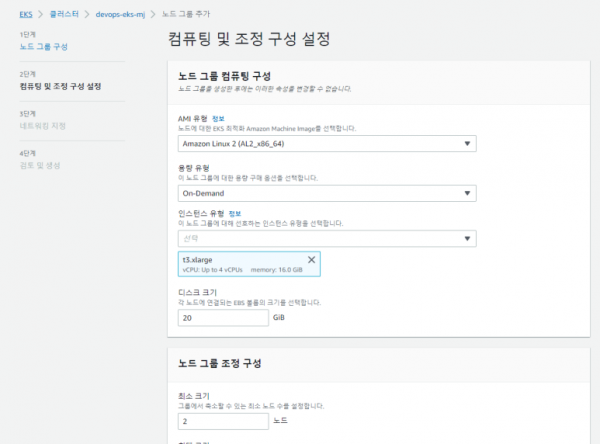The width and height of the screenshot is (600, 444).
Task: Open 정보 link beside 인스턴스 유형
Action: (x=235, y=213)
